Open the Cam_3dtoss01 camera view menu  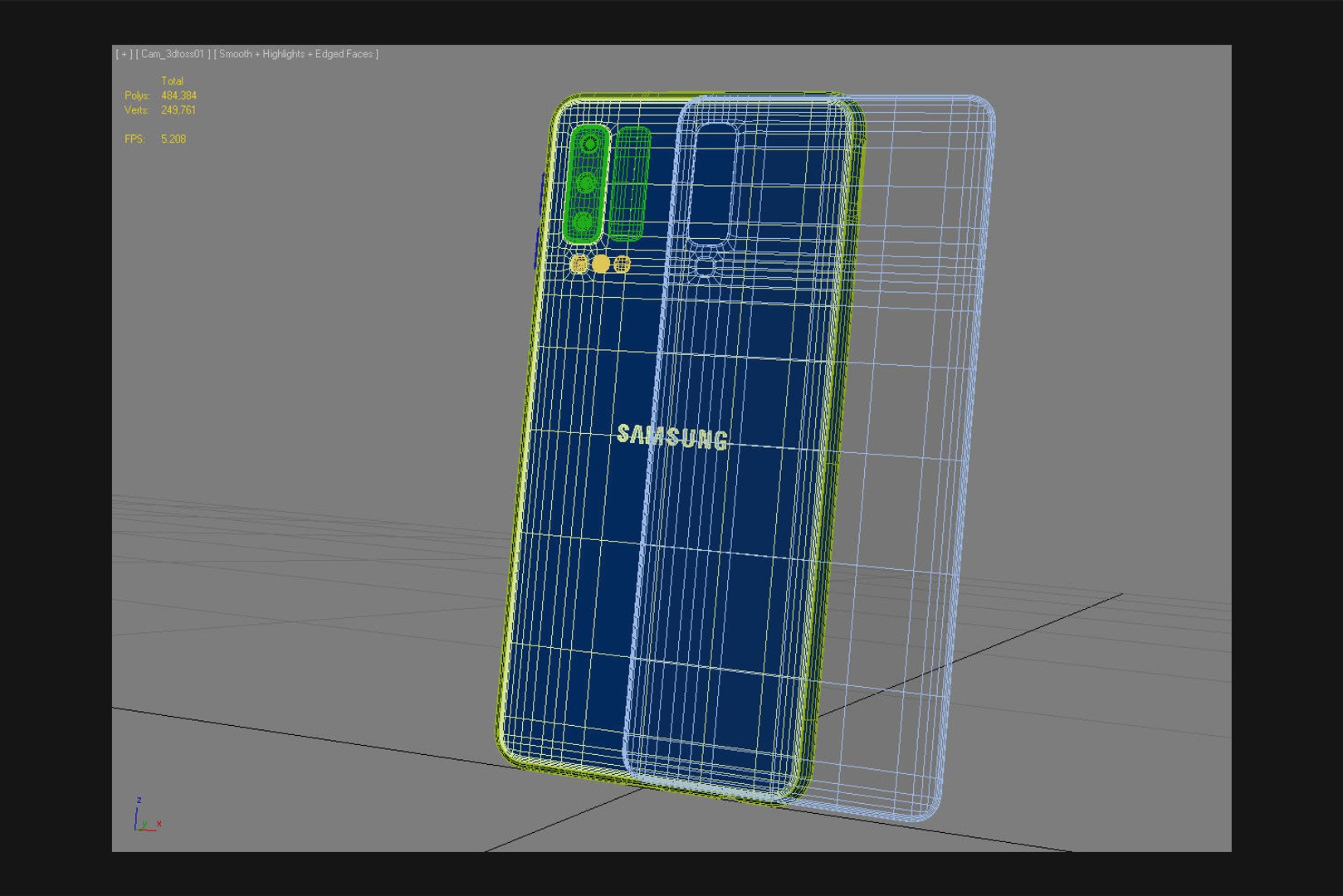(x=173, y=54)
